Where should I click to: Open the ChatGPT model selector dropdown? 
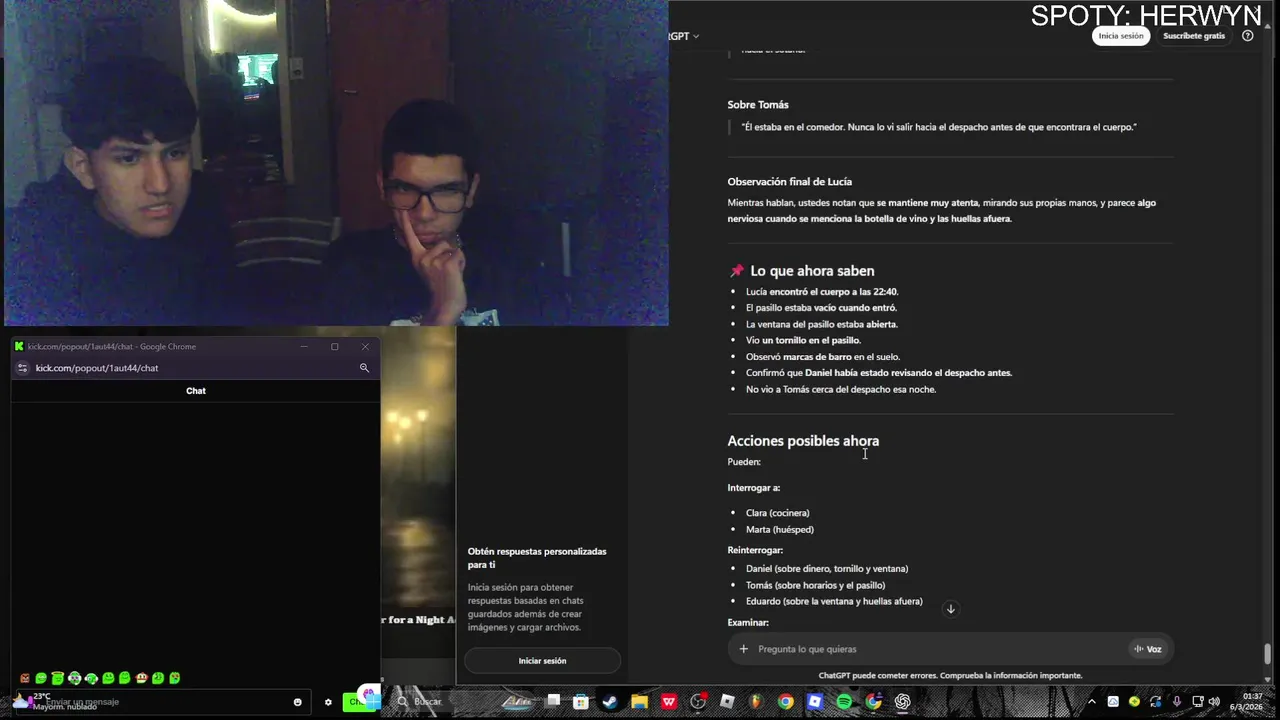684,36
